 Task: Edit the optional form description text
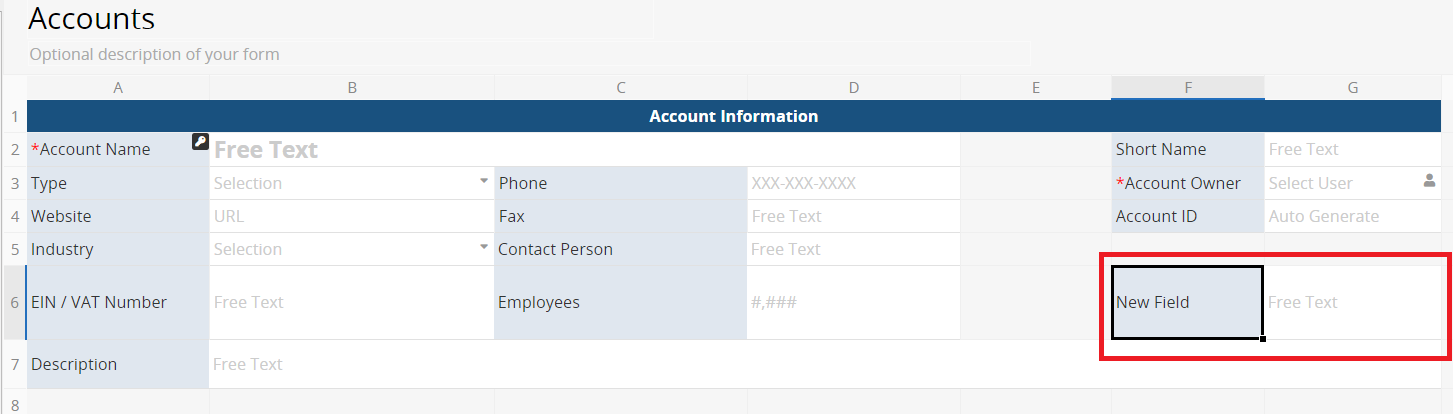[154, 54]
